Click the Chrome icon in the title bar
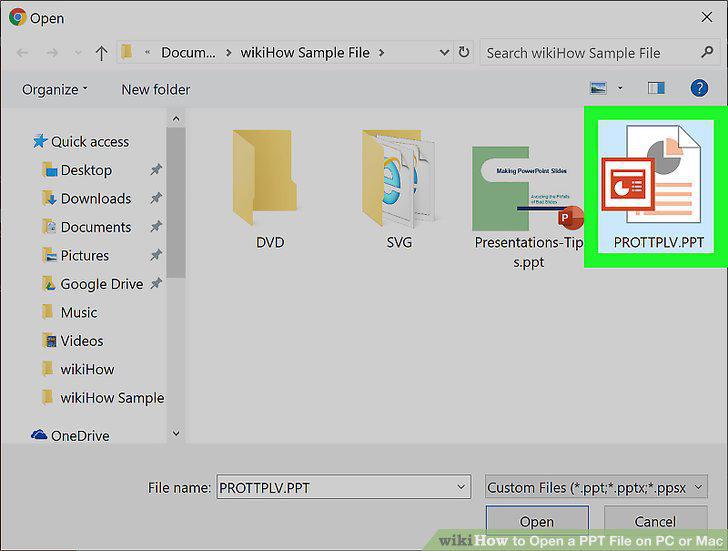The image size is (728, 551). pyautogui.click(x=18, y=17)
